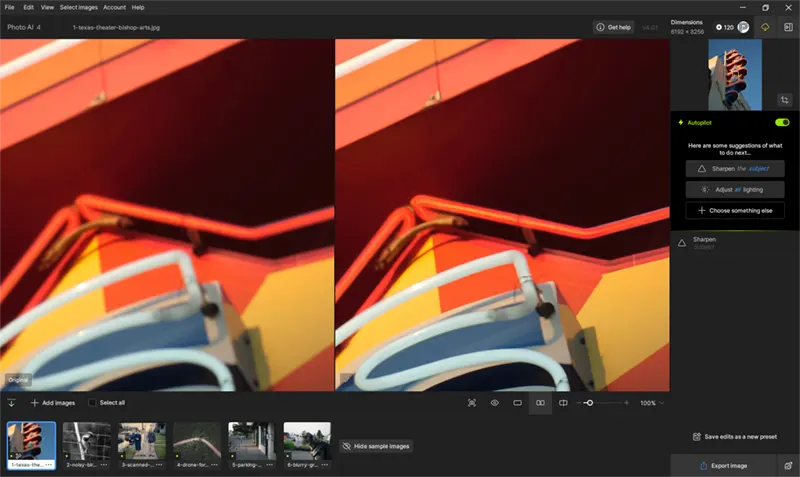Open the 100% zoom level dropdown
The image size is (800, 477).
tap(651, 403)
